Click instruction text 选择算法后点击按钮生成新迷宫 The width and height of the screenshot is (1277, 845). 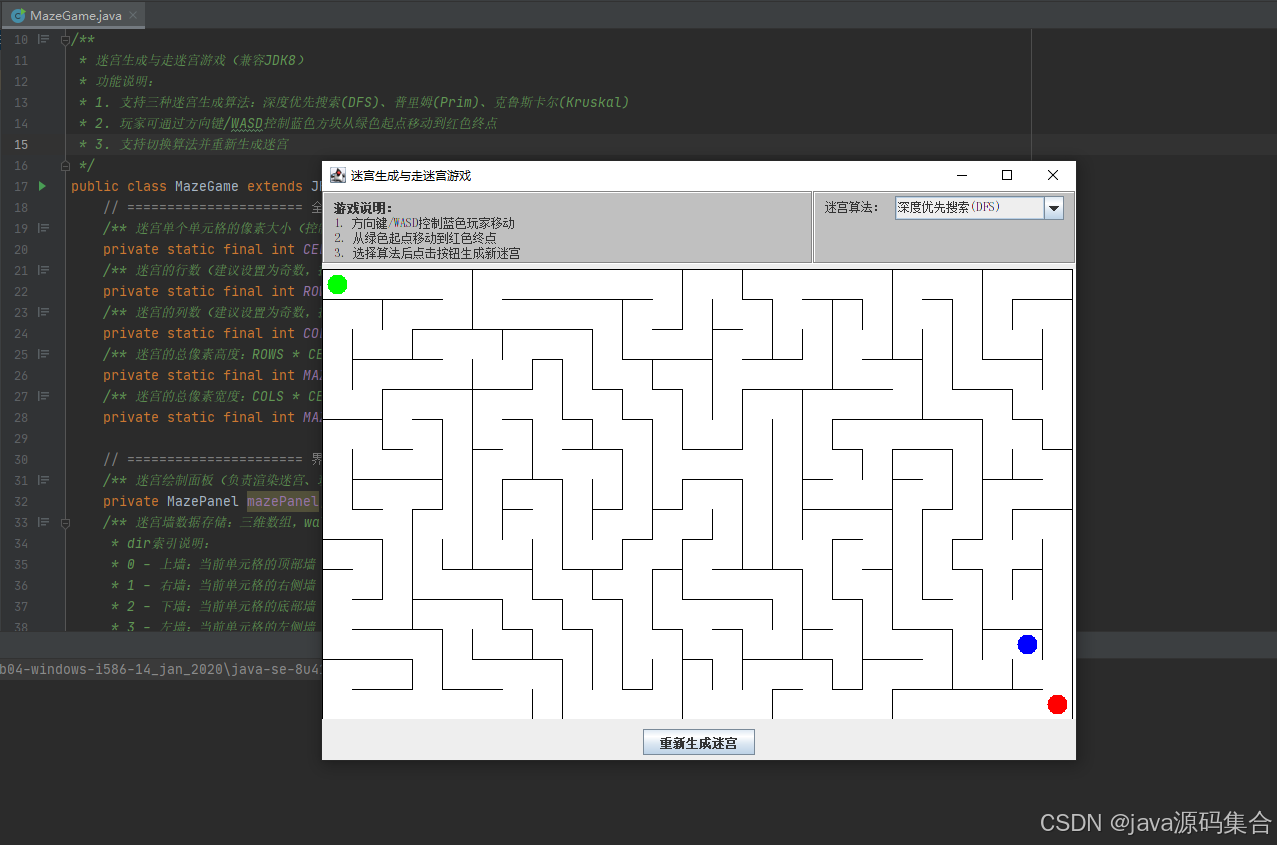point(436,253)
